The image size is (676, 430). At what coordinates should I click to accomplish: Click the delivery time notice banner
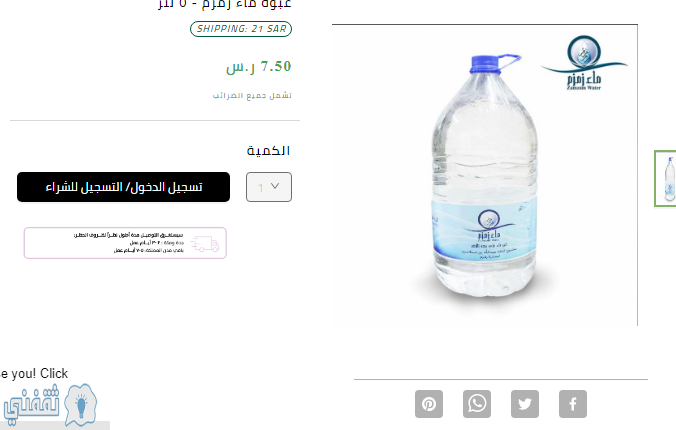[125, 243]
